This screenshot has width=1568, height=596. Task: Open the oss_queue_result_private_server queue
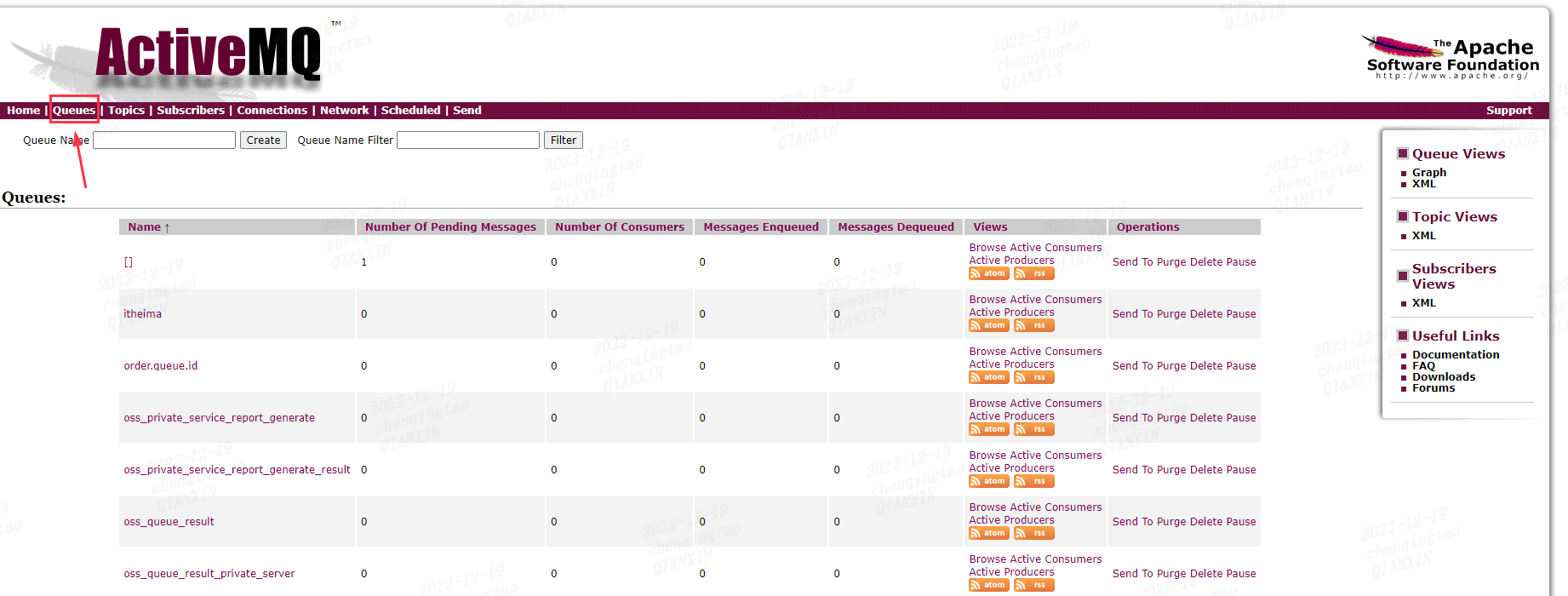tap(209, 574)
